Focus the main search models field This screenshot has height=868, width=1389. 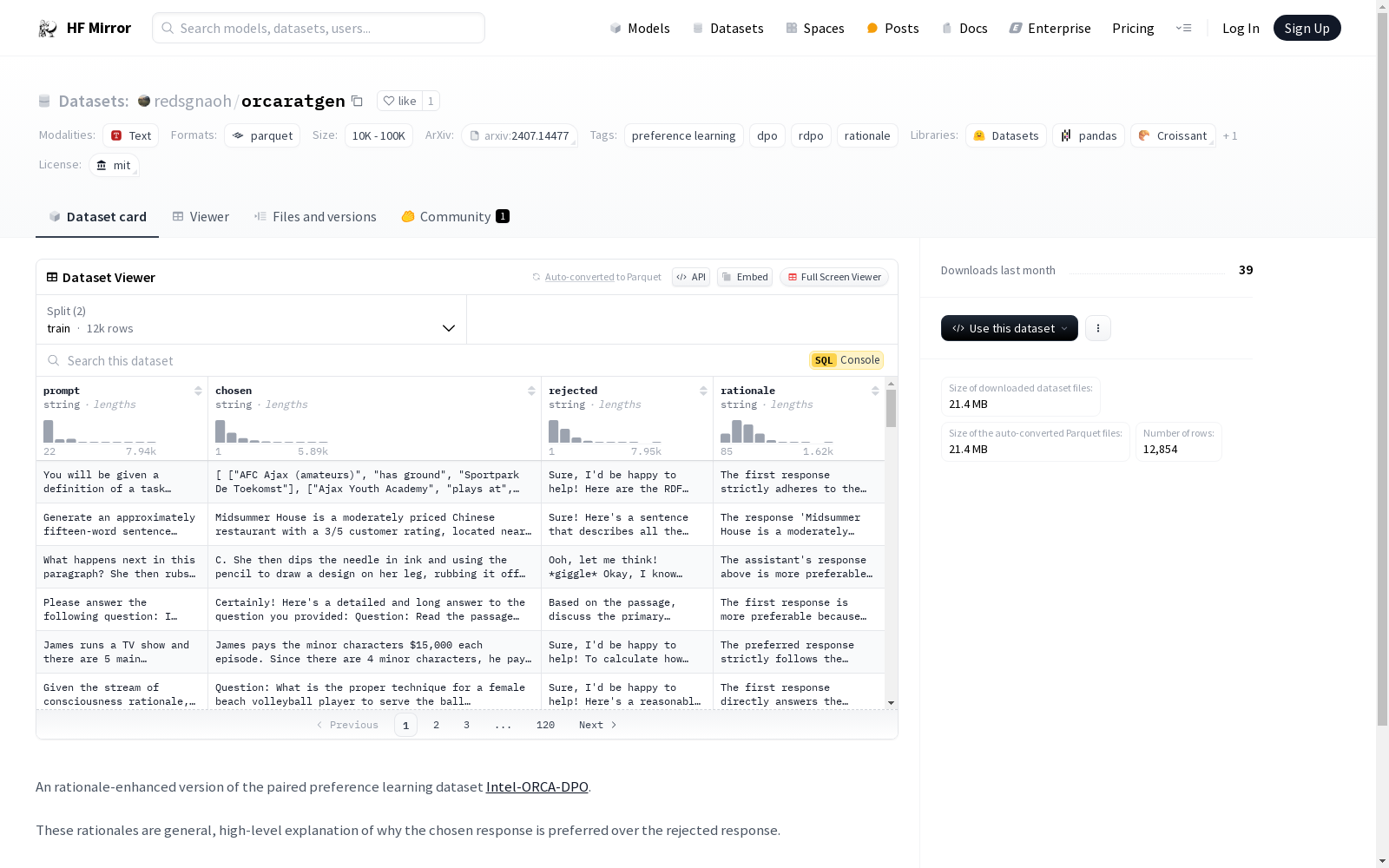(319, 28)
